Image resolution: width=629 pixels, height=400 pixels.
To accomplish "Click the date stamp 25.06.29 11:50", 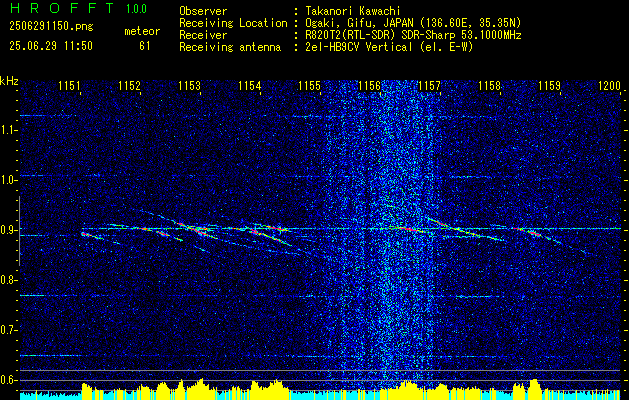I will [x=51, y=46].
